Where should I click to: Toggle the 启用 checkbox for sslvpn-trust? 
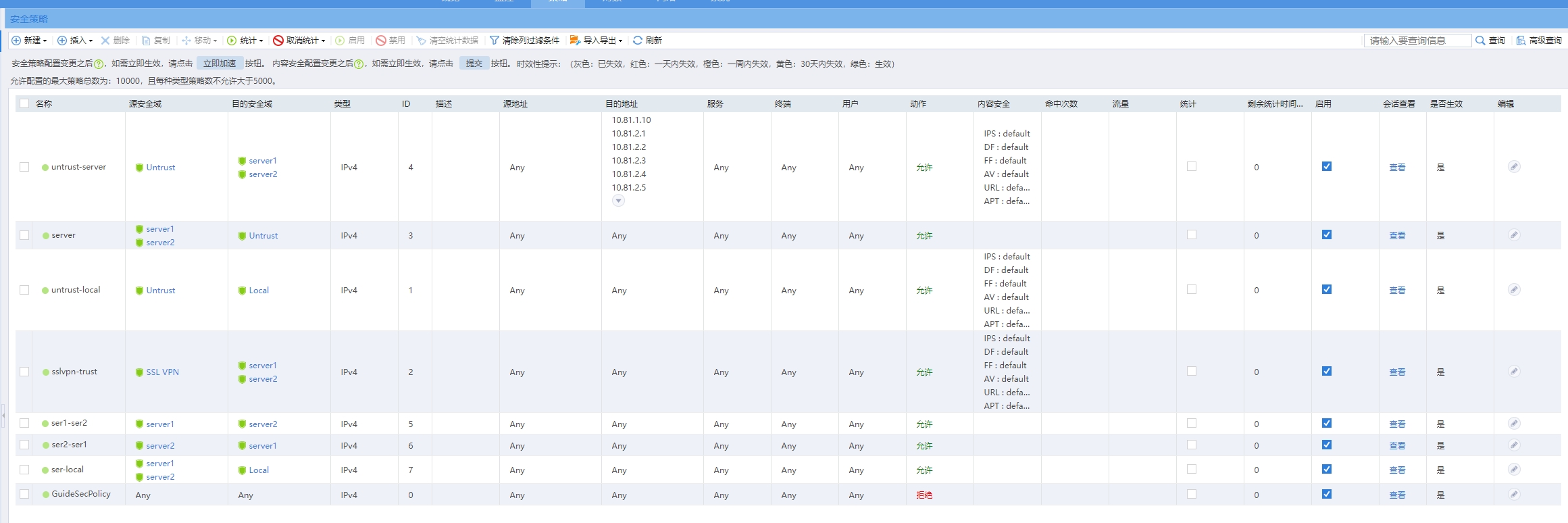[x=1327, y=371]
